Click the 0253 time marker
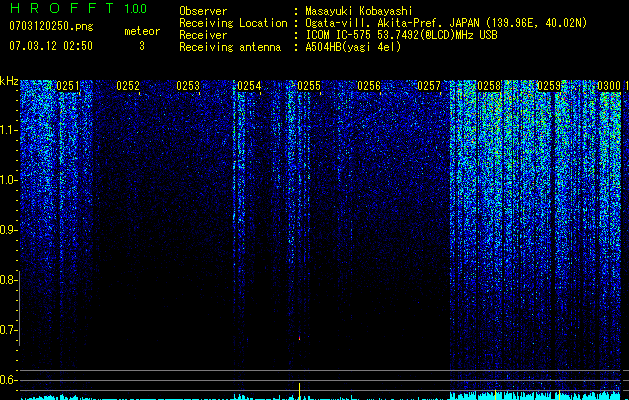Screen dimensions: 629x400 [188, 86]
